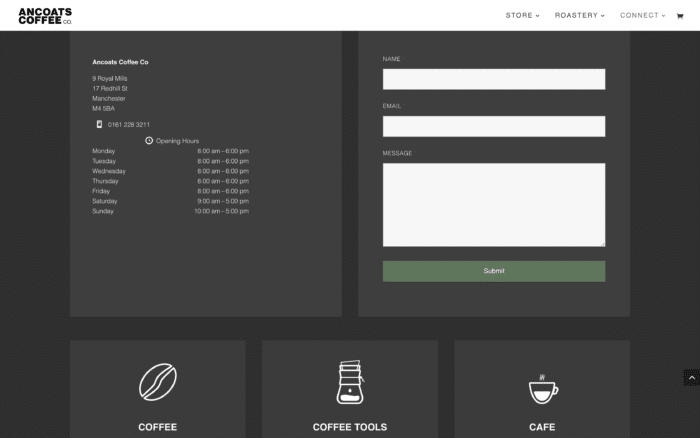Submit the contact form
The height and width of the screenshot is (438, 700).
coord(494,271)
